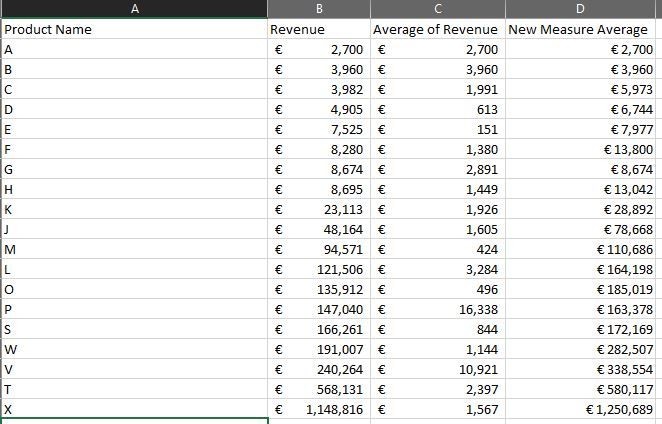Select the product name cell D
The height and width of the screenshot is (424, 662).
point(134,109)
